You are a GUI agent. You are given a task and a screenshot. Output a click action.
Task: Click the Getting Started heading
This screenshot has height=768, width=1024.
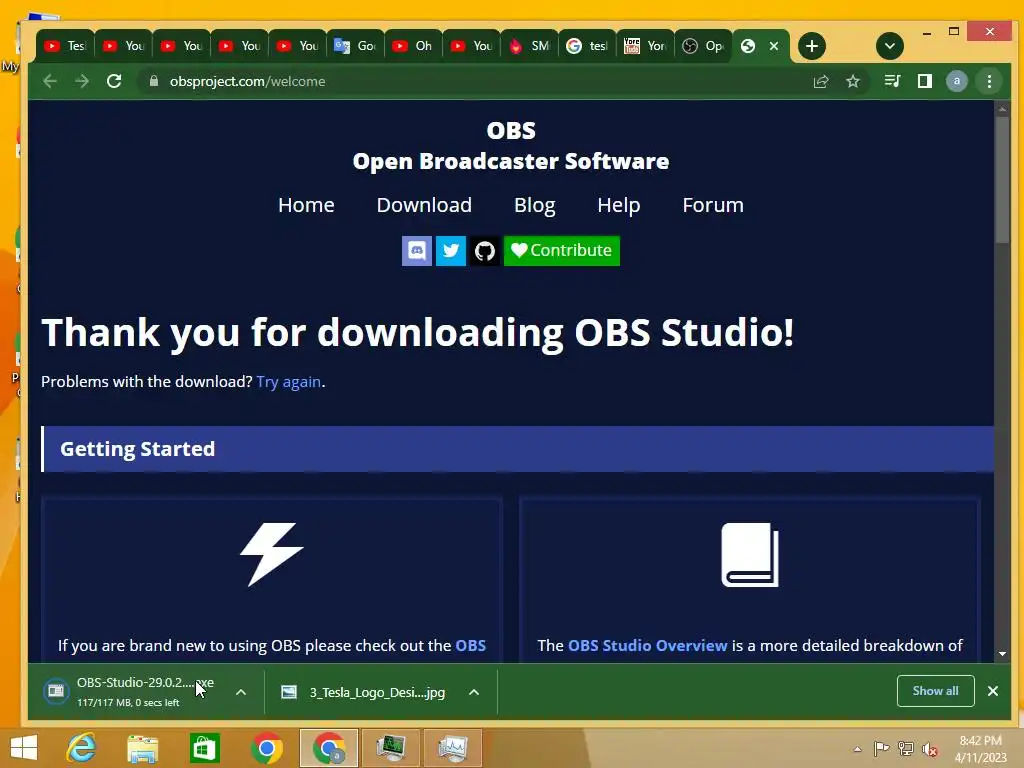pyautogui.click(x=138, y=449)
